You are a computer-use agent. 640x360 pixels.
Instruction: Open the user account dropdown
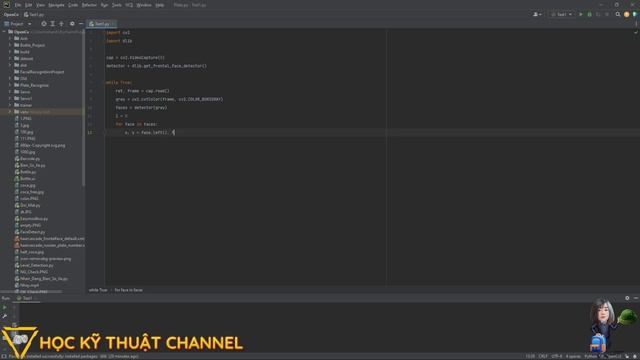pos(537,14)
